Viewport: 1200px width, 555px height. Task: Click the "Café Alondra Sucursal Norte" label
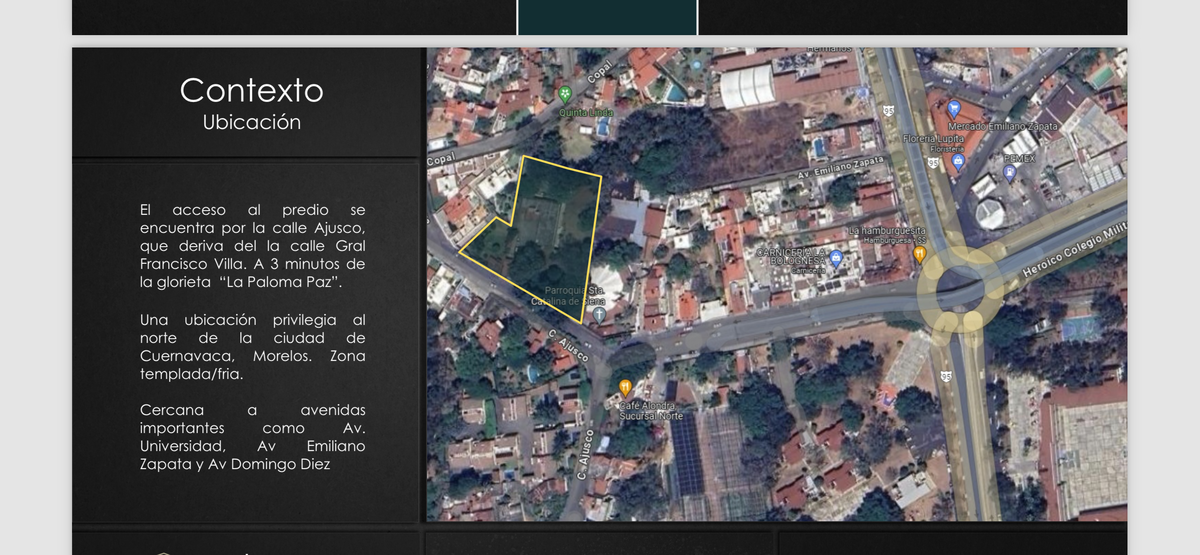pos(650,410)
